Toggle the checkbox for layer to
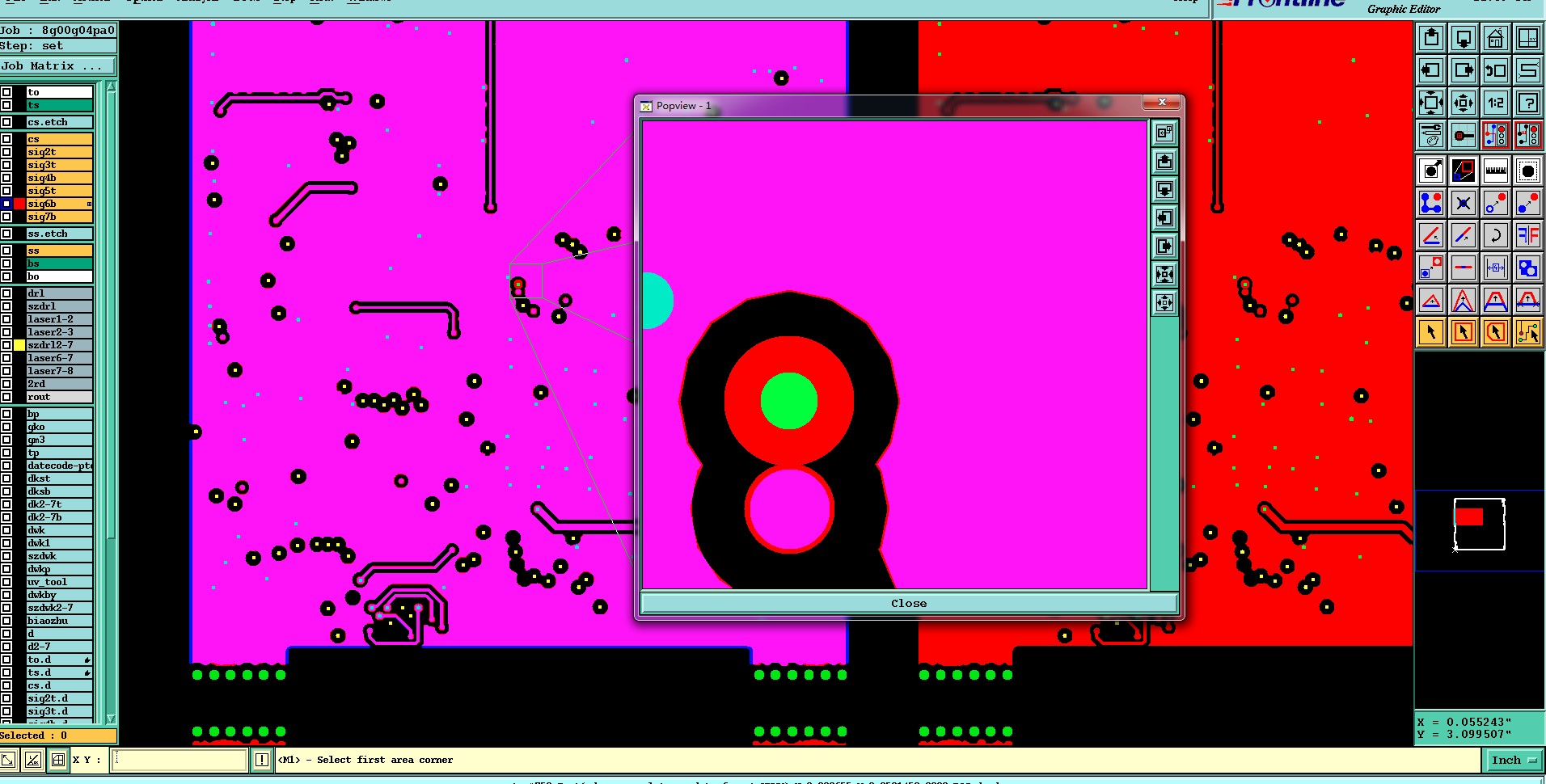1546x784 pixels. [6, 92]
